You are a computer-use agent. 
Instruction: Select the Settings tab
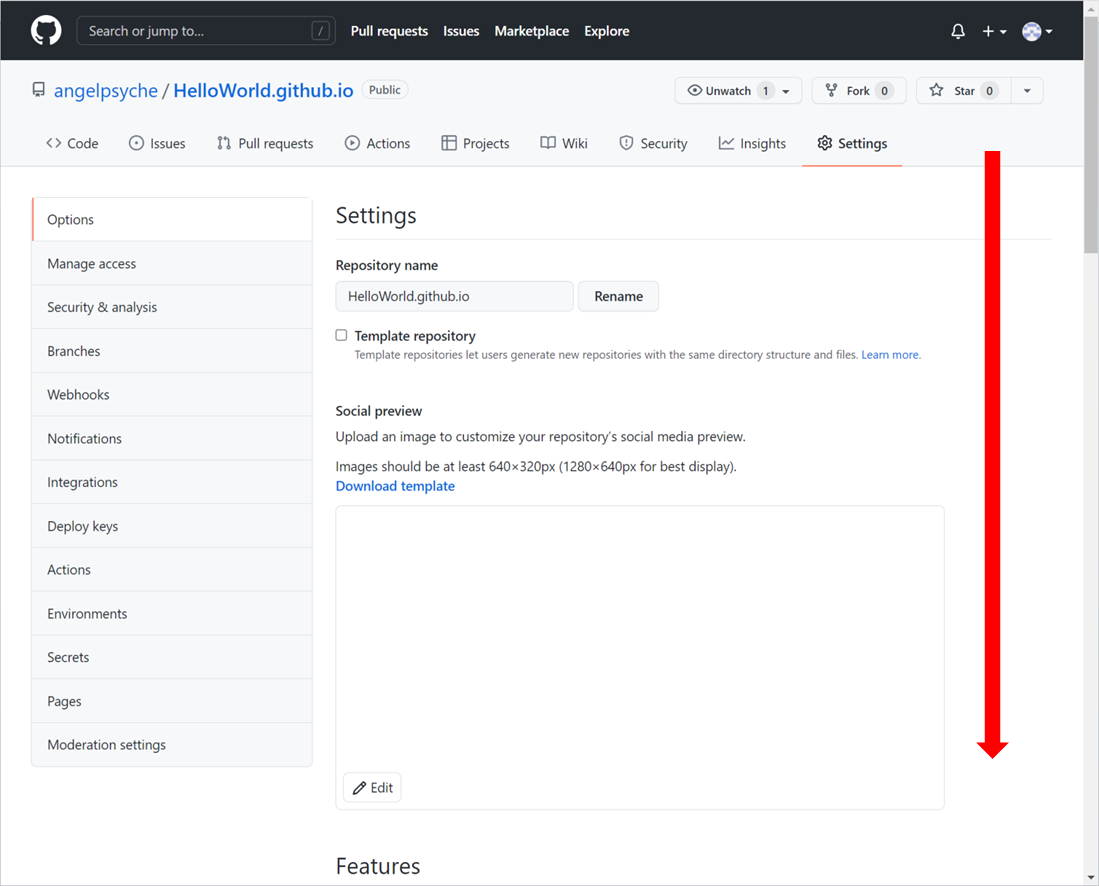coord(852,143)
